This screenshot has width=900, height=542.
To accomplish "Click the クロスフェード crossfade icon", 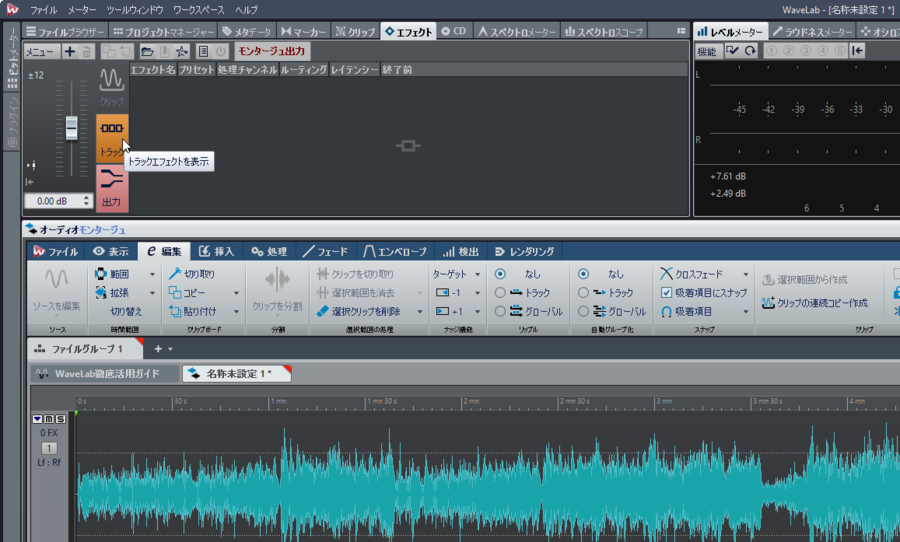I will click(x=666, y=274).
